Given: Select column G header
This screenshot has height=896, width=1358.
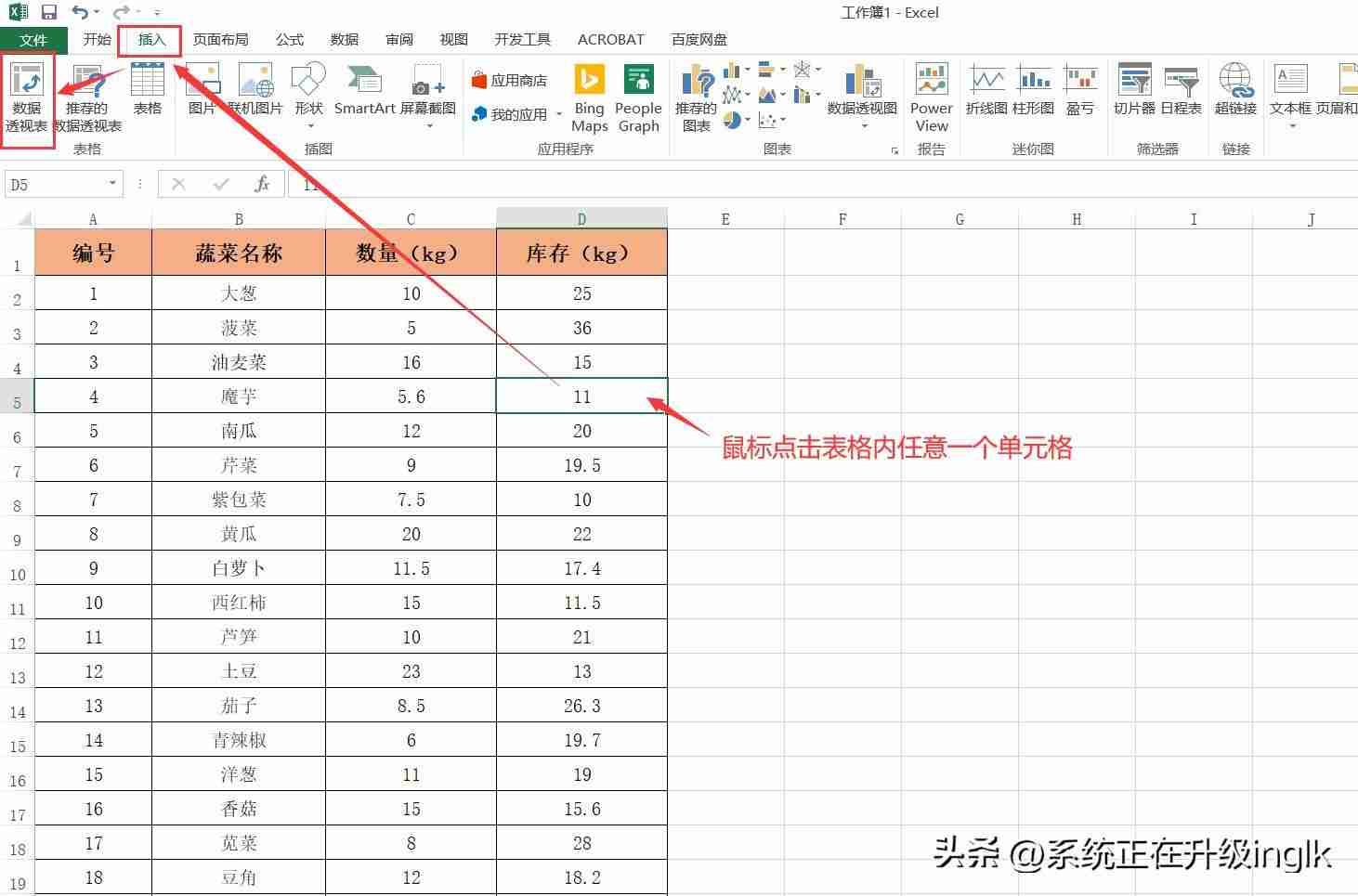Looking at the screenshot, I should 960,219.
